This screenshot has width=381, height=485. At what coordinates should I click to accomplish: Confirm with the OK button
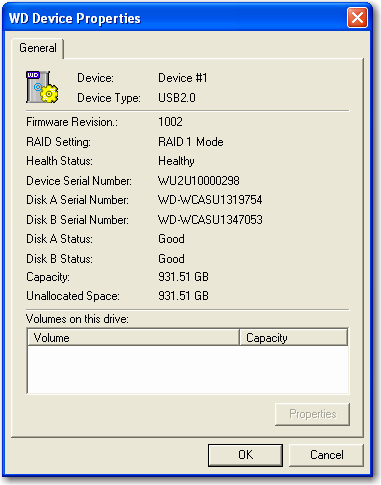click(x=245, y=455)
